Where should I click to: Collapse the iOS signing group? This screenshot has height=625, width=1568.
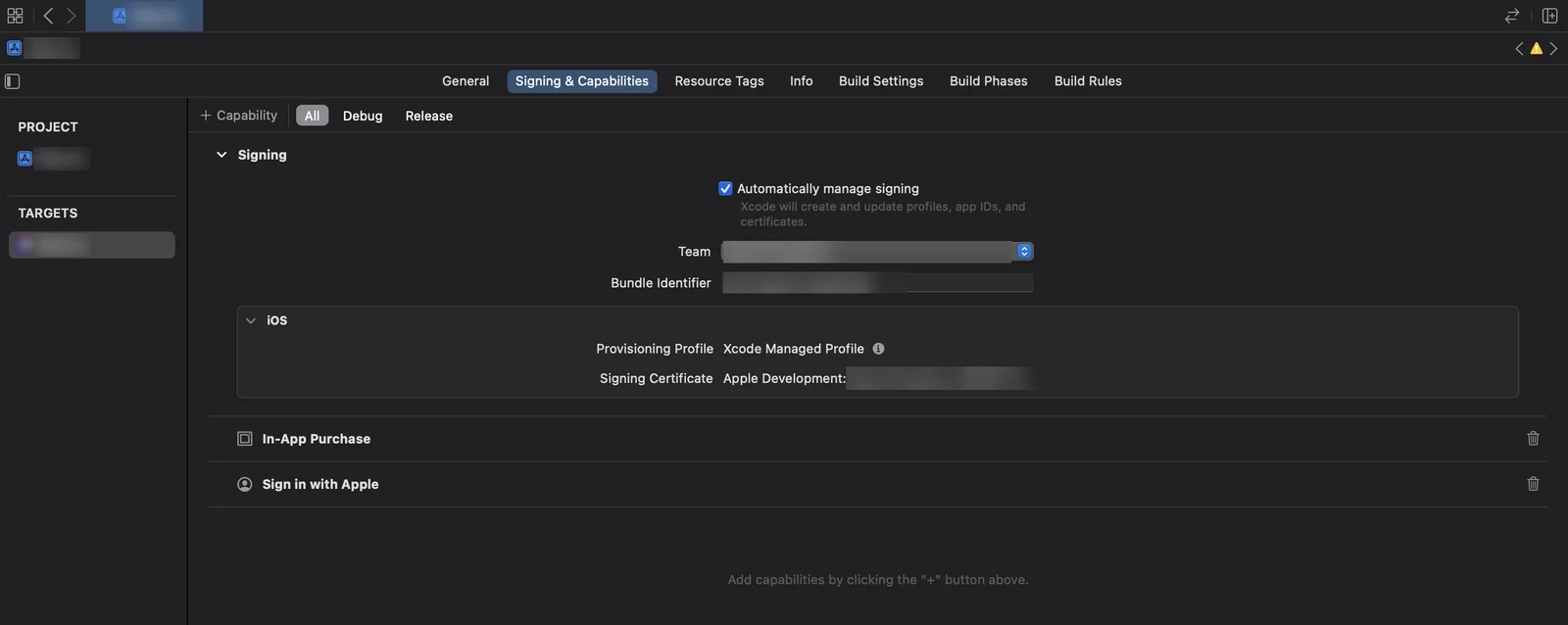(x=251, y=320)
